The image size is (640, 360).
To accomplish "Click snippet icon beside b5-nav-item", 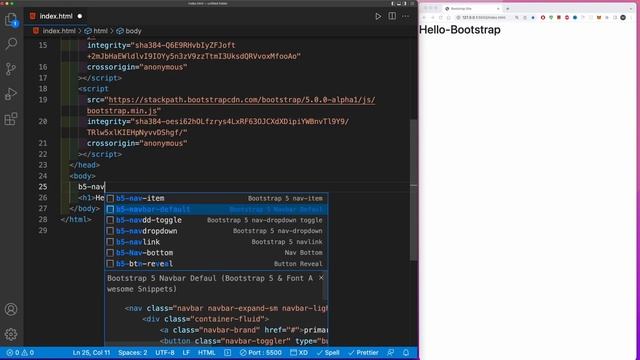I will coord(110,198).
